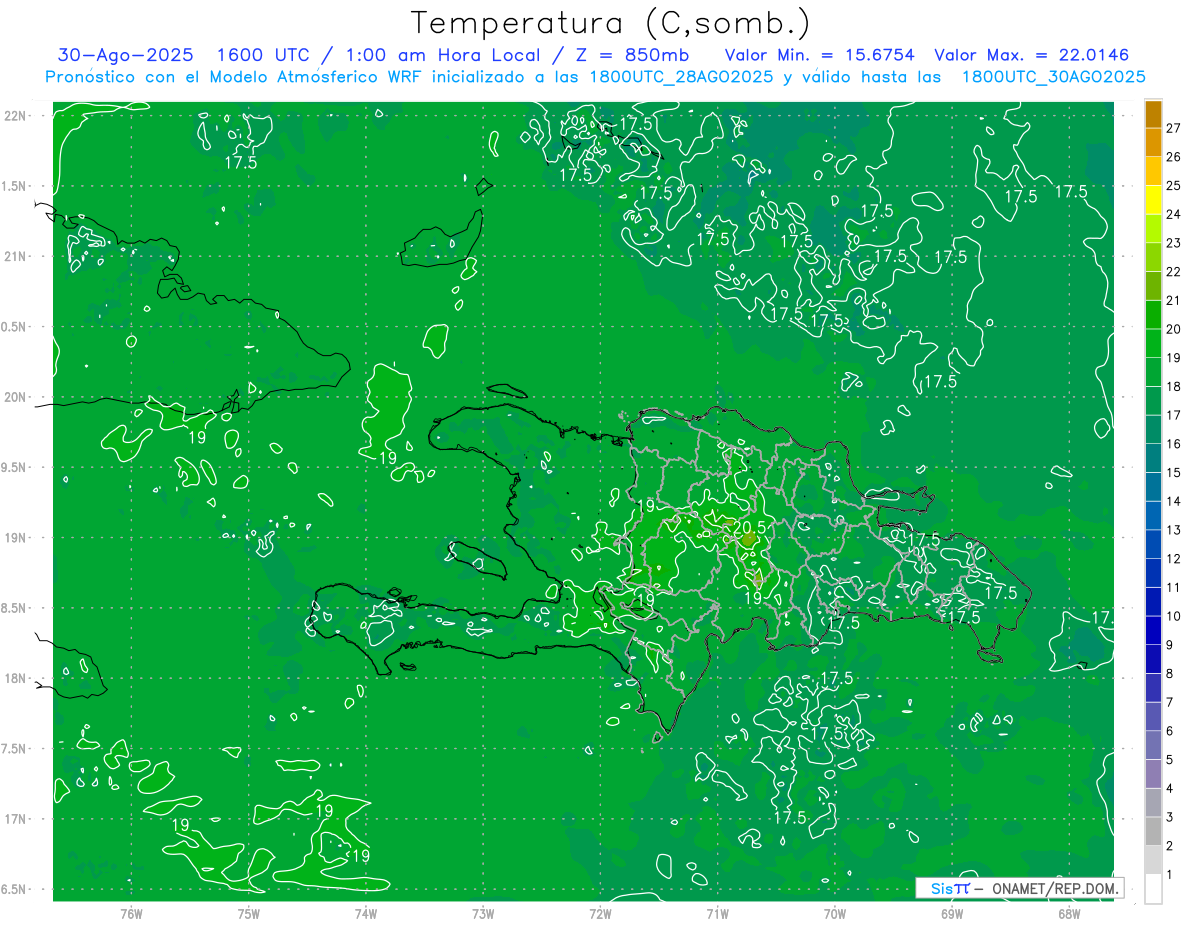Click the colorbar label "16"
This screenshot has height=927, width=1200.
coord(1174,444)
